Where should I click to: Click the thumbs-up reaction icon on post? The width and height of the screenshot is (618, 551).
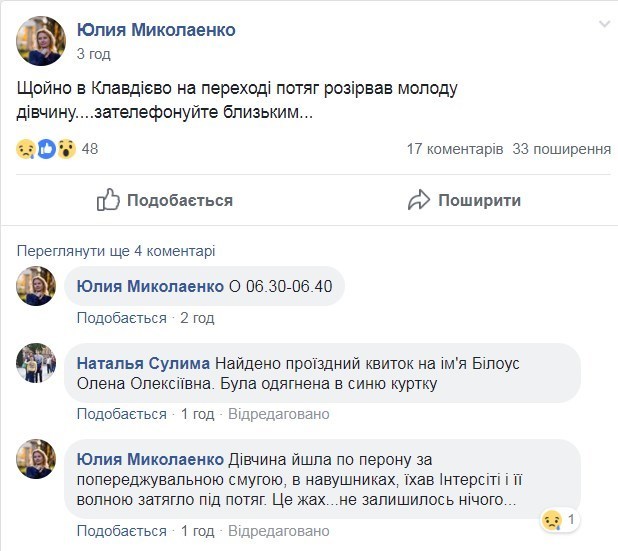pyautogui.click(x=46, y=149)
